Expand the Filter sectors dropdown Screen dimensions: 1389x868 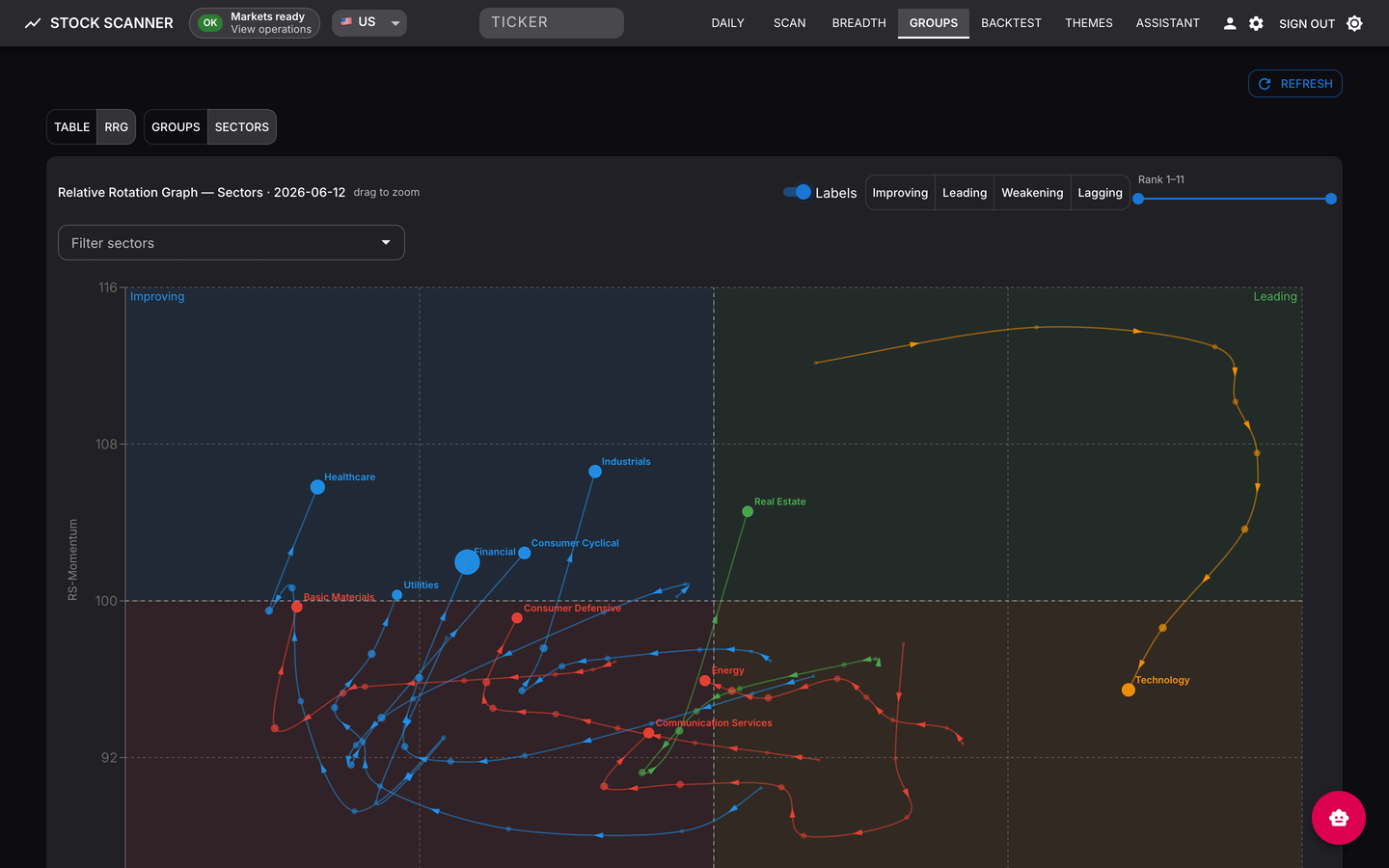click(x=231, y=243)
